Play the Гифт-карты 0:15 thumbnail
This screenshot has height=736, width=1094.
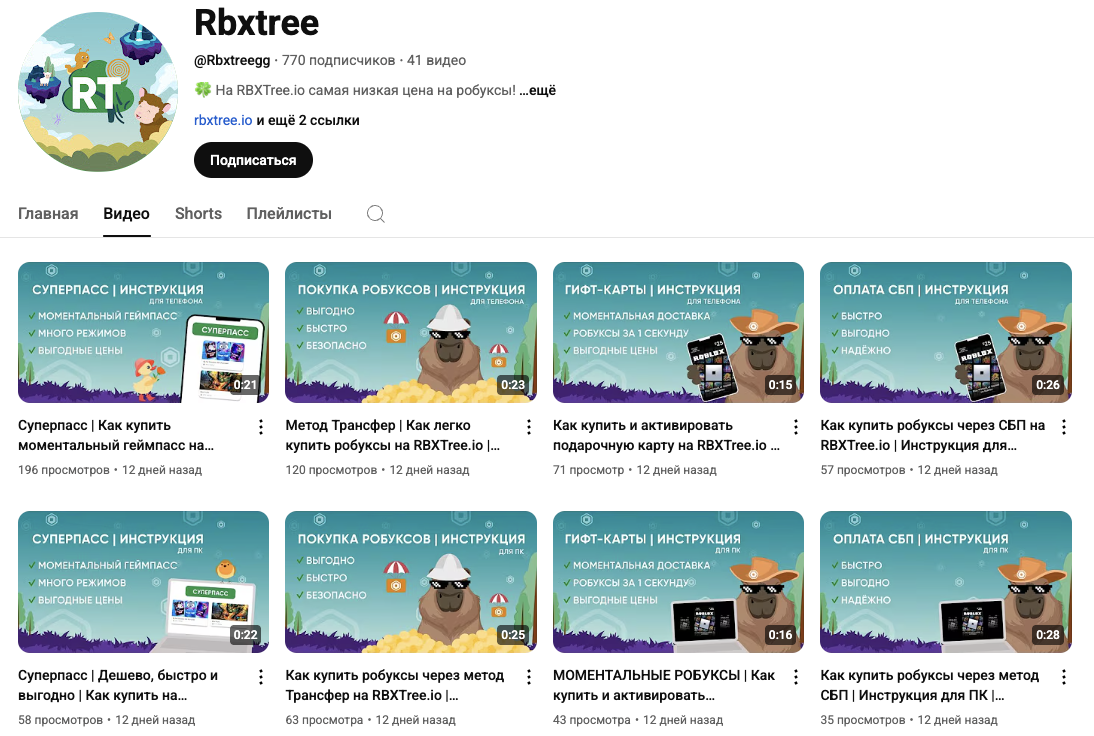pos(678,332)
